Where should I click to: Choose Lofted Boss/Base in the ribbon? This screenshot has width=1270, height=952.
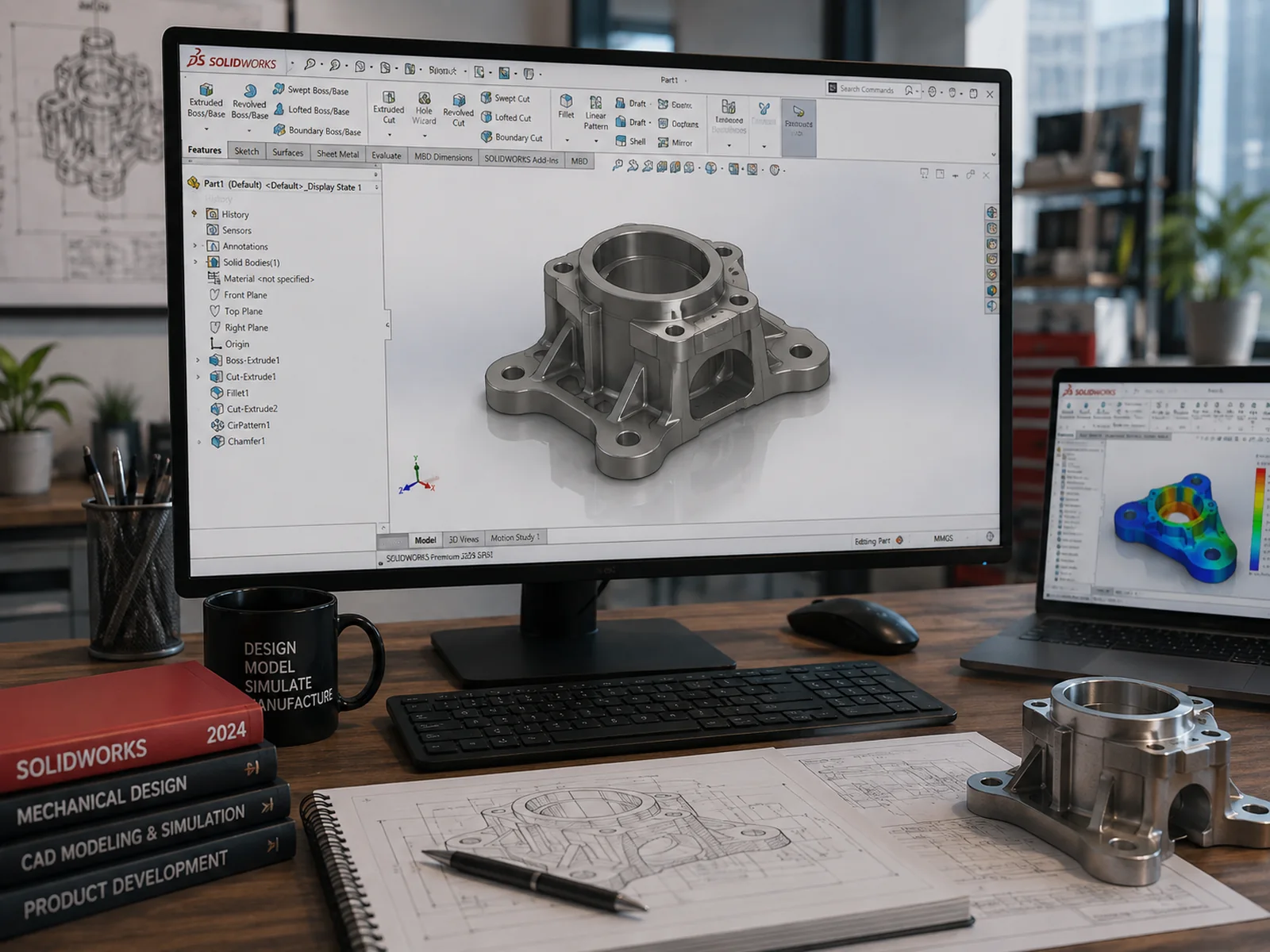tap(312, 110)
